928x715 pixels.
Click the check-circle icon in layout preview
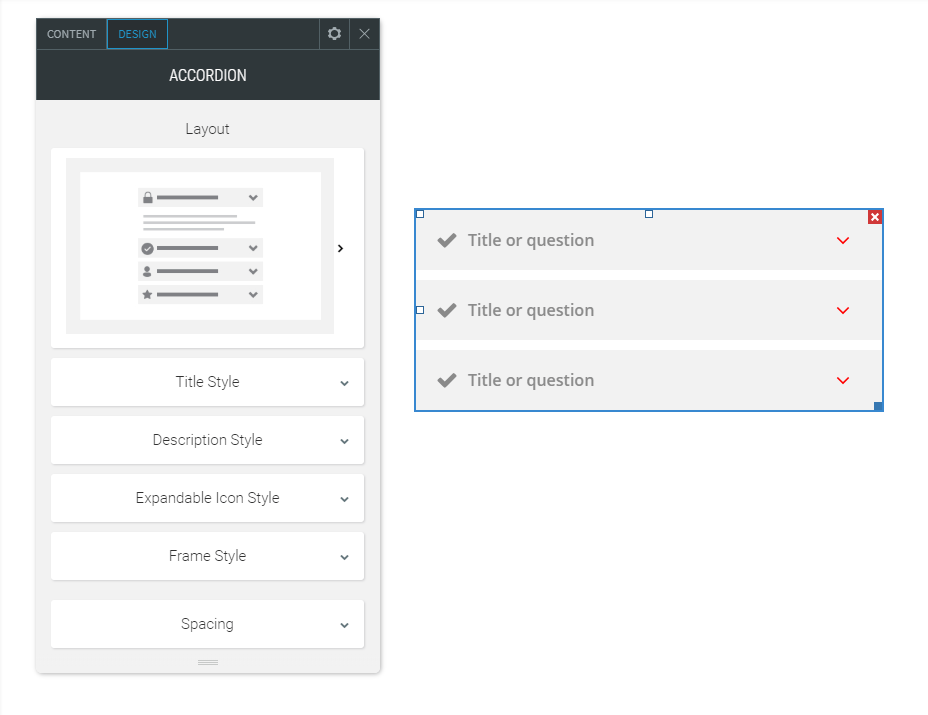[x=150, y=247]
